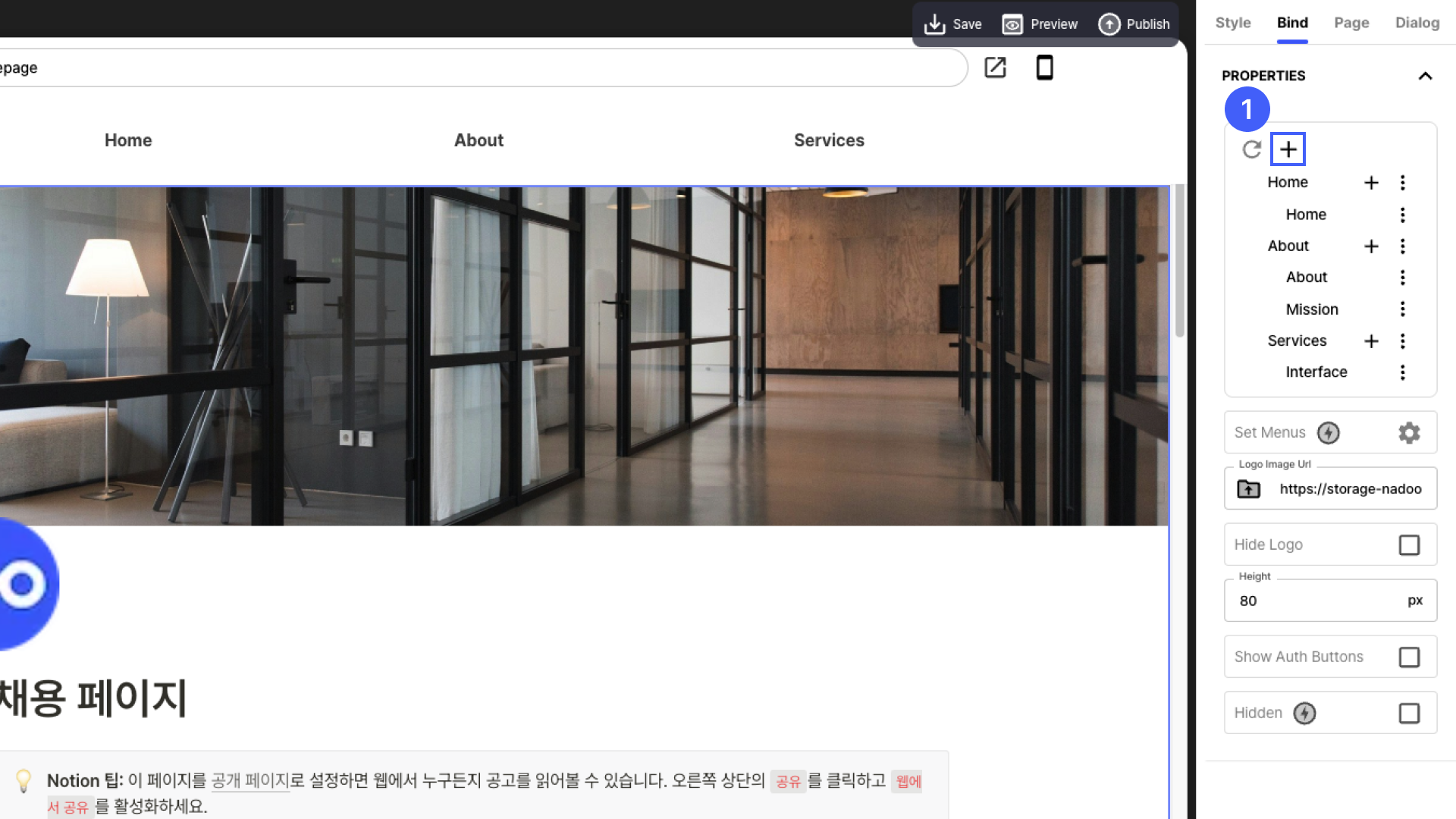Add submenu under About menu
The image size is (1456, 819).
[x=1371, y=246]
